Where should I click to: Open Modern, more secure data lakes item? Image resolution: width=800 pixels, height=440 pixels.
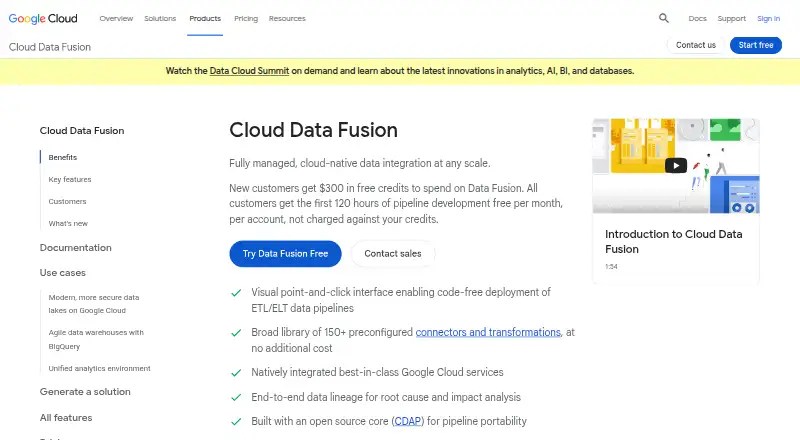pos(94,304)
